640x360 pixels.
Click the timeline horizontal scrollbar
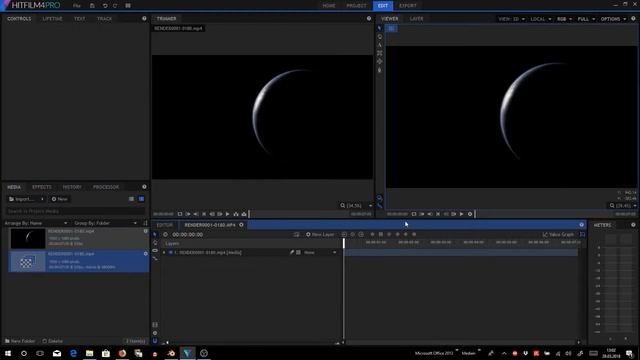pyautogui.click(x=462, y=342)
